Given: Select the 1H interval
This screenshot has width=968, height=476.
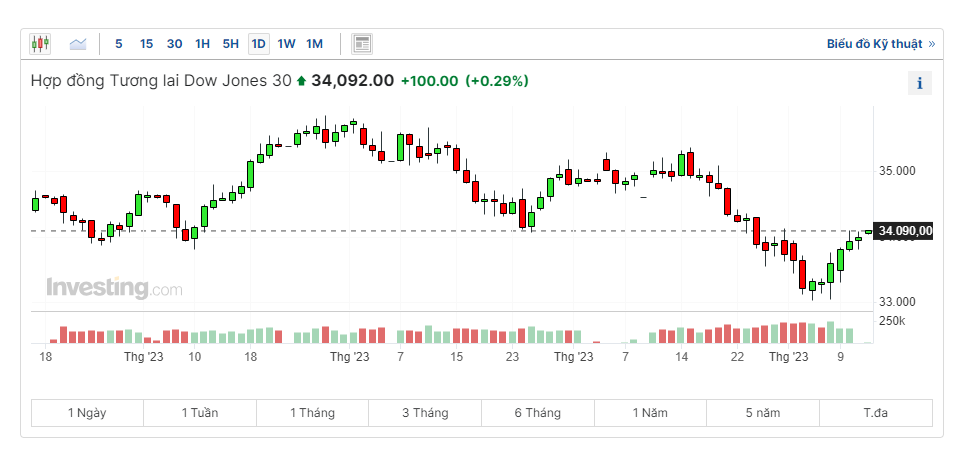Looking at the screenshot, I should [202, 44].
